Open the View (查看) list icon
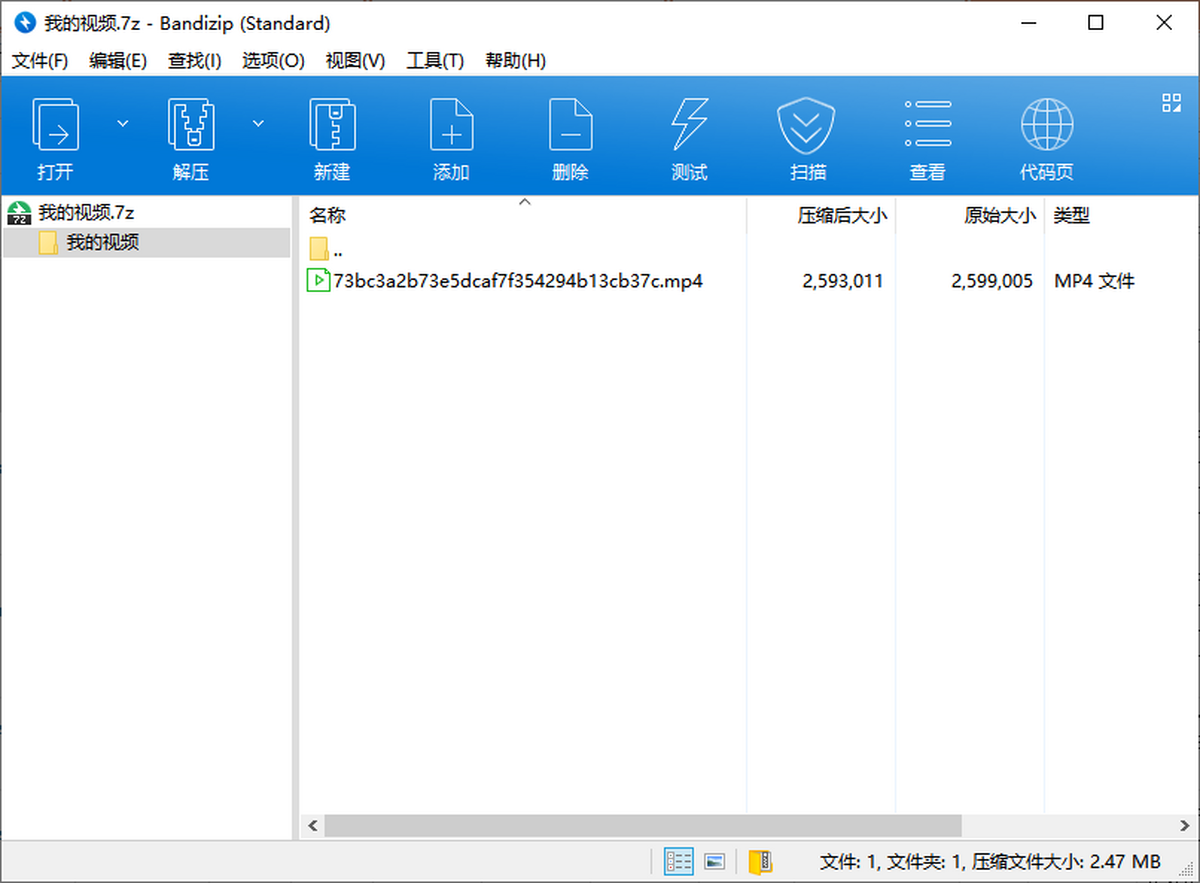Screen dimensions: 1200x883 [x=927, y=125]
